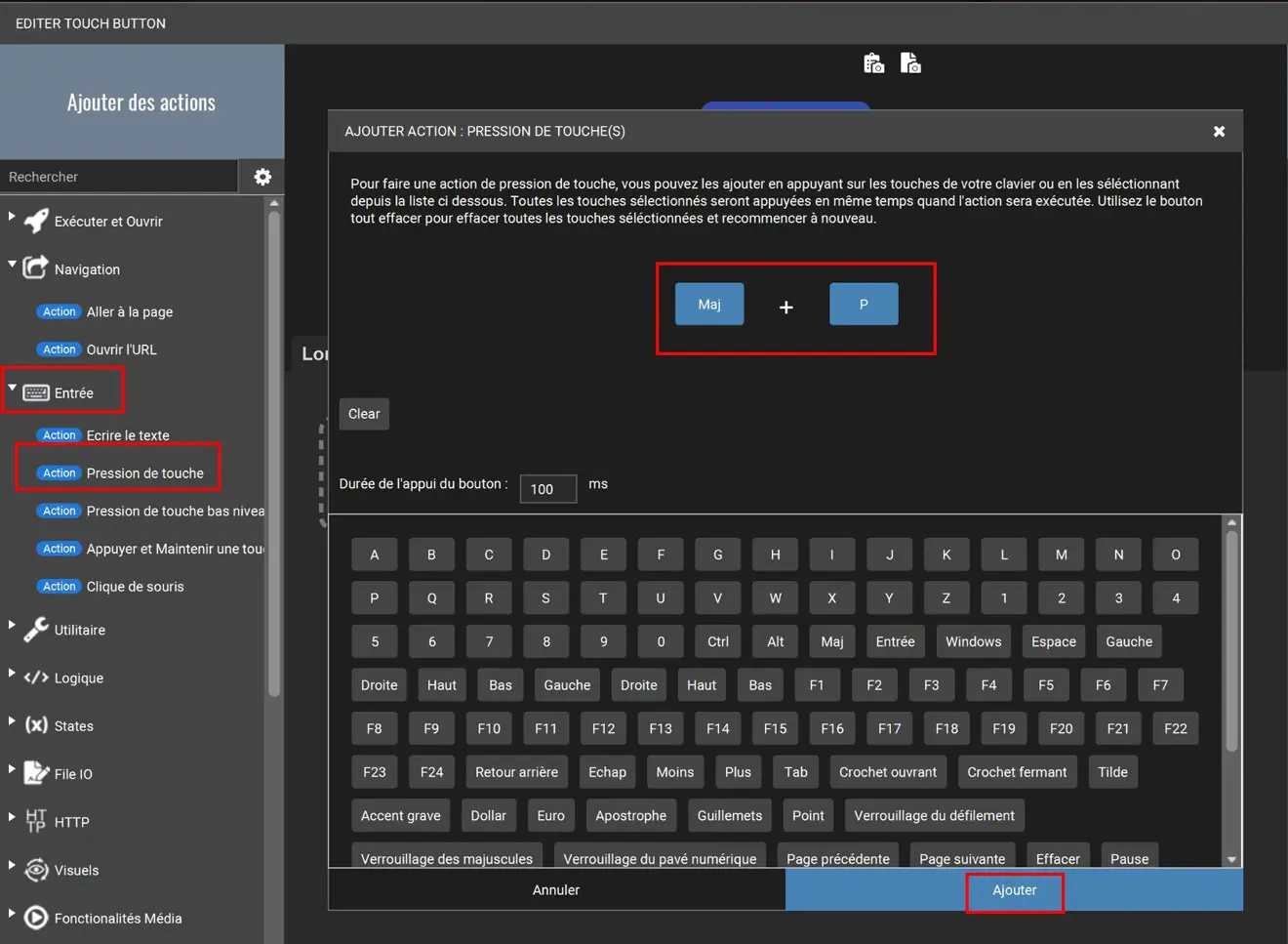Screen dimensions: 1288x944
Task: Select the Windows key
Action: tap(974, 641)
